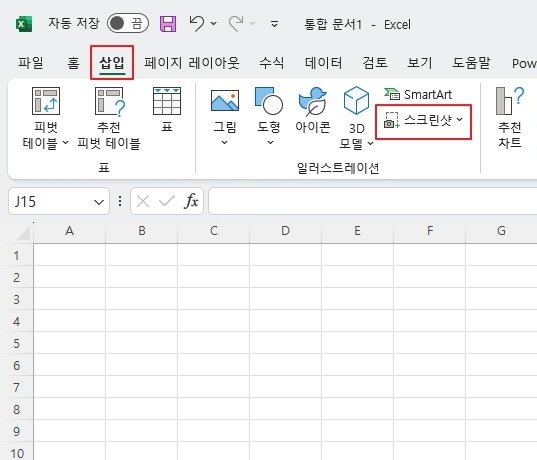Select column A header
This screenshot has width=537, height=460.
[x=70, y=231]
